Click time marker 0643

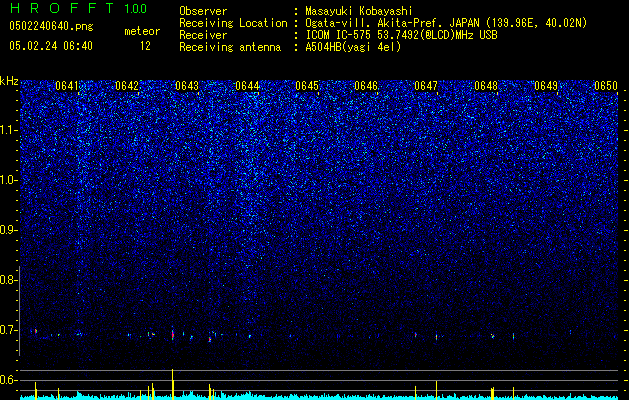(x=187, y=86)
